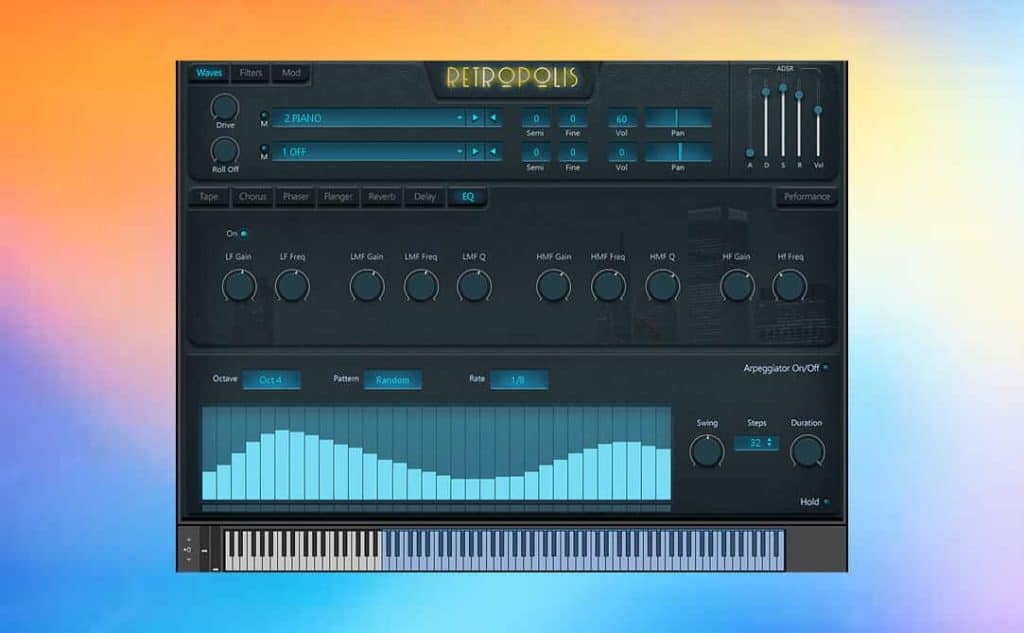This screenshot has width=1024, height=633.
Task: Turn the HMF Freq knob
Action: coord(608,286)
